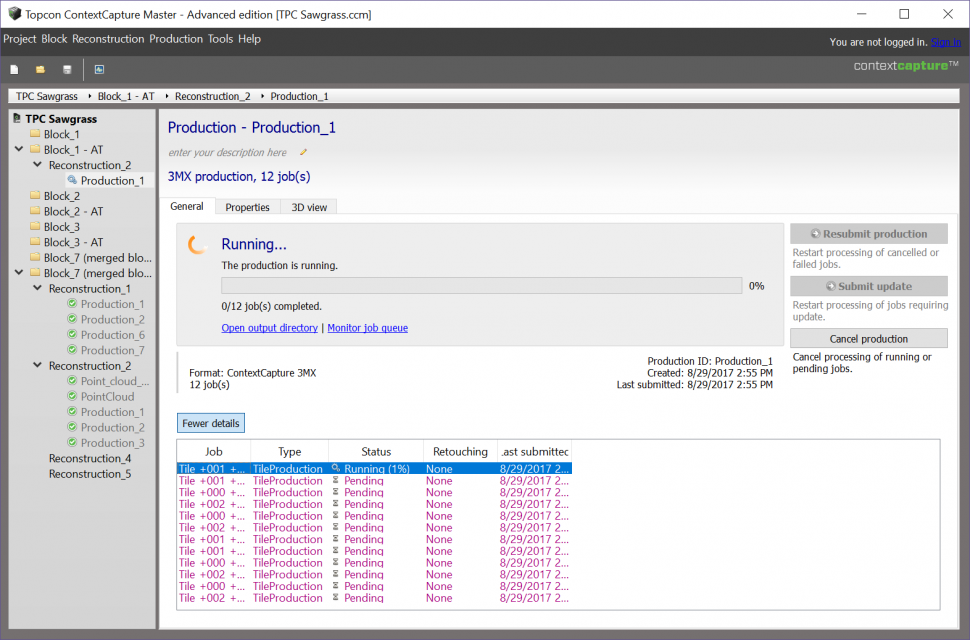Select the Reconstruction_5 tree item
The width and height of the screenshot is (970, 640).
[x=90, y=474]
